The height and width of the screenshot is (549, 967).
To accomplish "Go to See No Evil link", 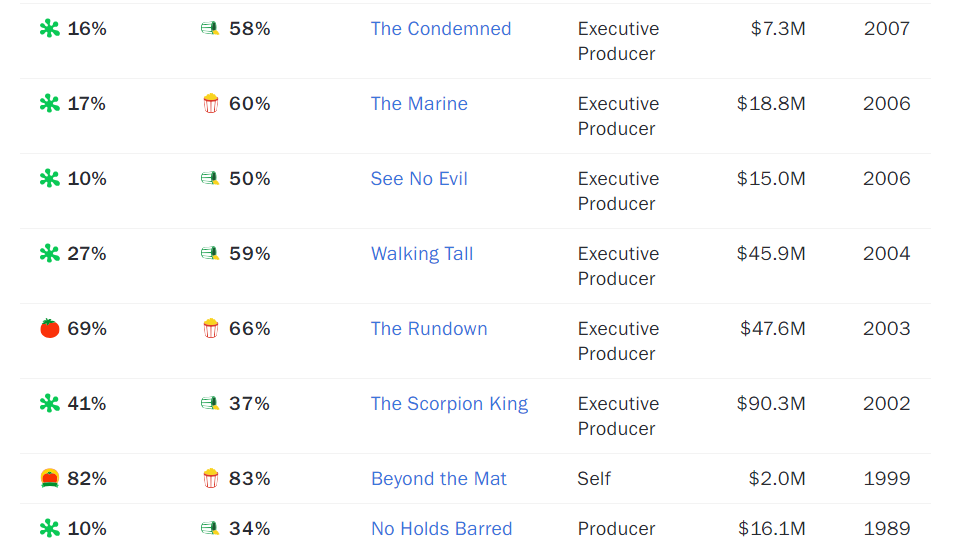I will pos(419,178).
